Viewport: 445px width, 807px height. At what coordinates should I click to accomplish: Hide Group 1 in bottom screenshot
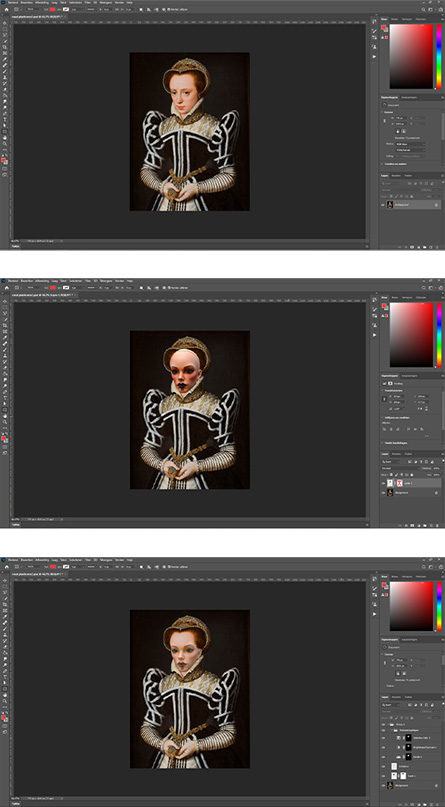[383, 723]
